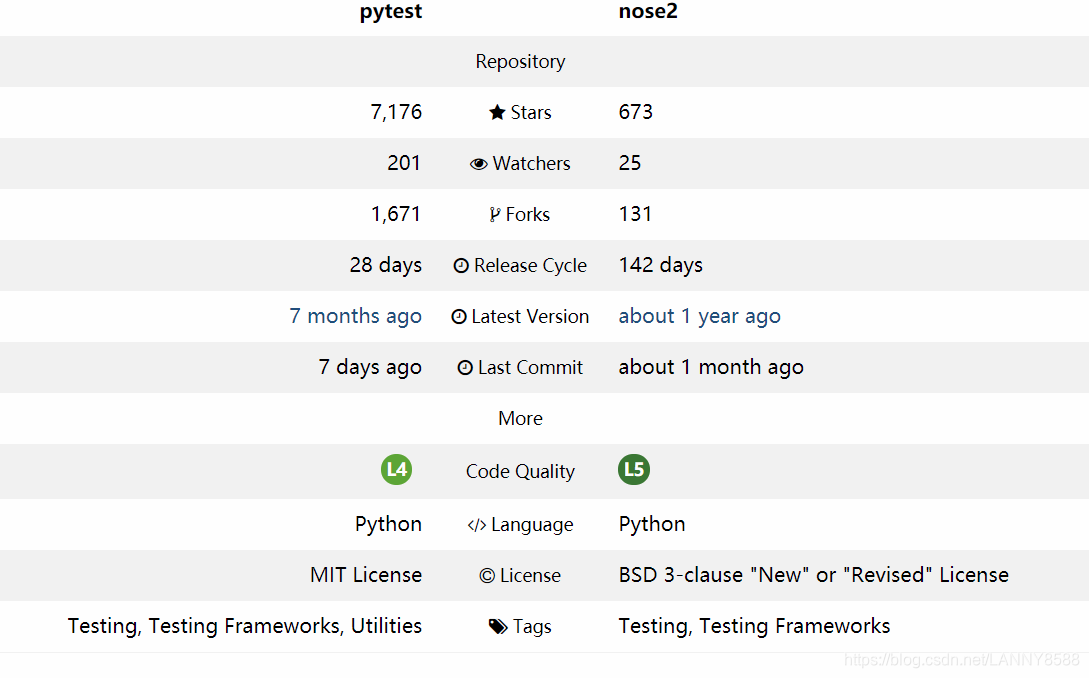Click the nose2 column heading
This screenshot has width=1089, height=678.
pos(648,11)
